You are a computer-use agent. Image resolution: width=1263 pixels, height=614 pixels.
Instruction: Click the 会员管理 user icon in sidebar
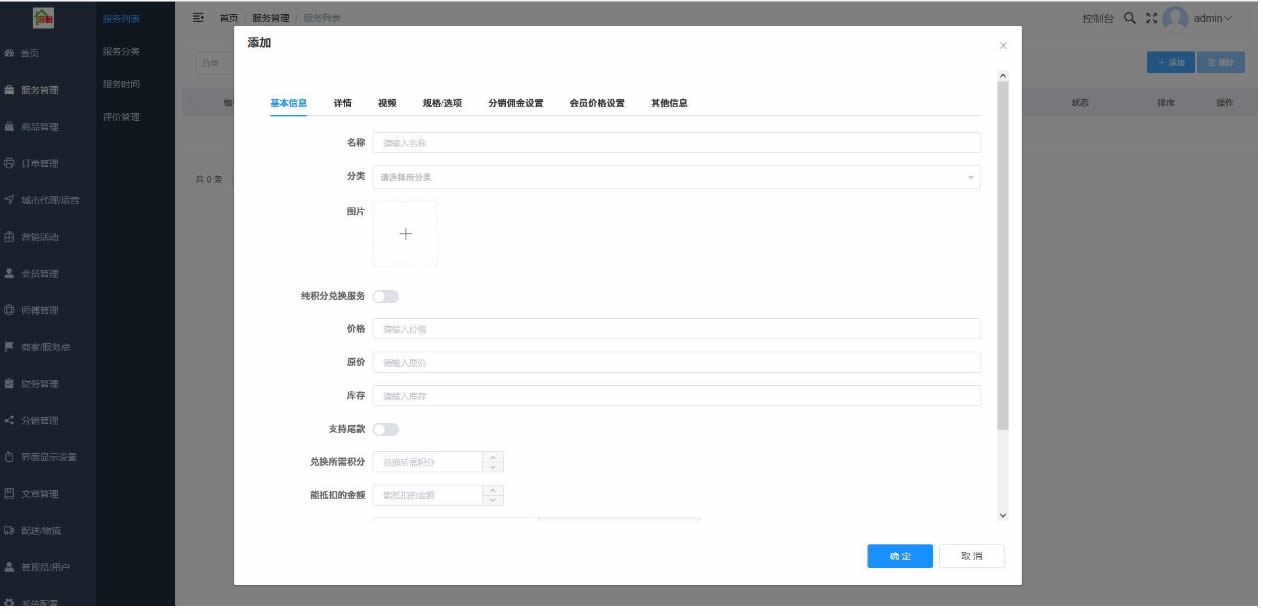click(x=9, y=274)
